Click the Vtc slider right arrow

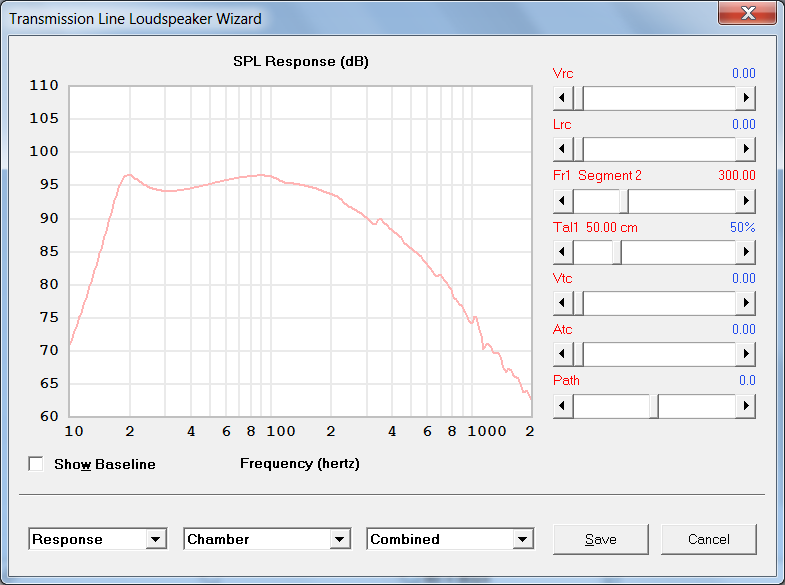click(x=745, y=303)
